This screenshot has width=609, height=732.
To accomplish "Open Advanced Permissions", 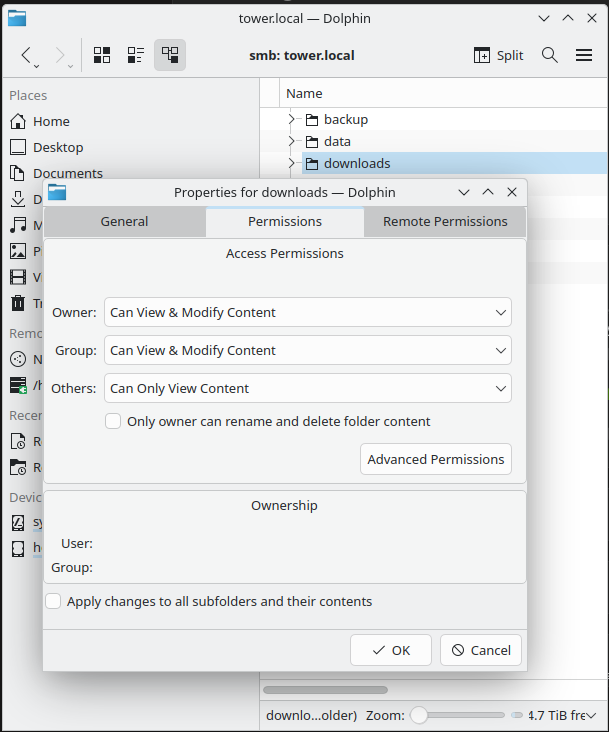I will 436,459.
